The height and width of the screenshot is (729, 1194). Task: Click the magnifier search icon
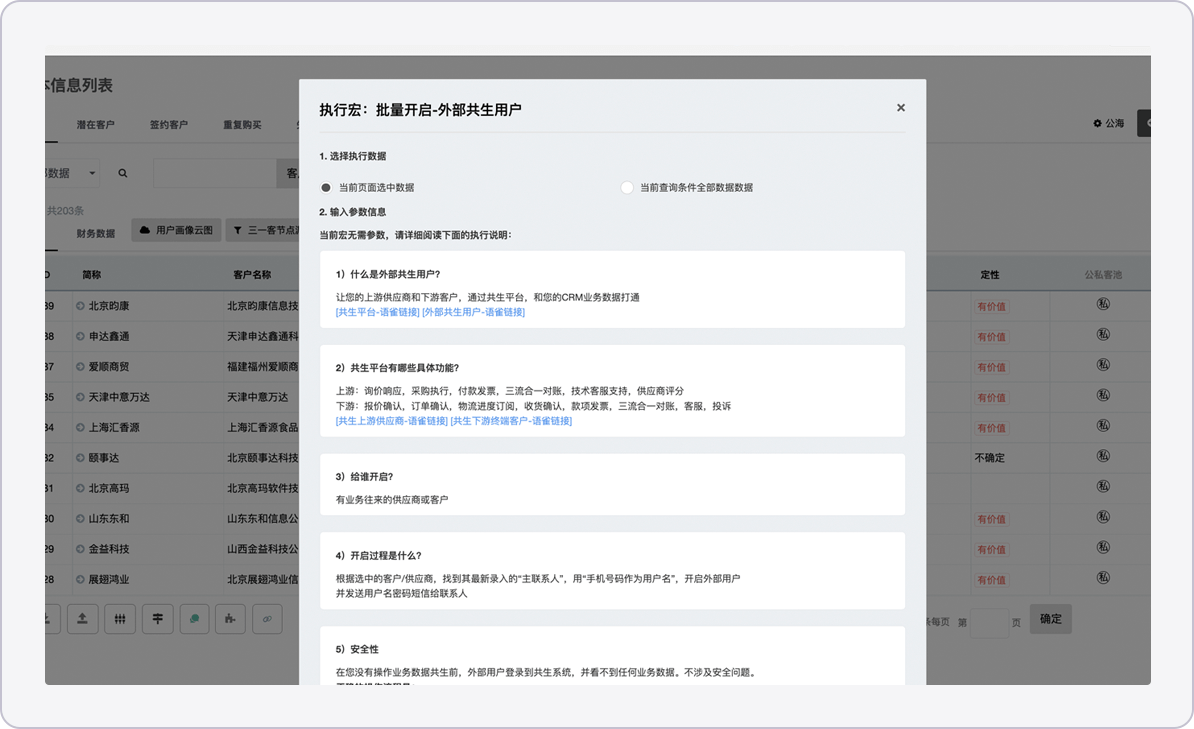123,173
